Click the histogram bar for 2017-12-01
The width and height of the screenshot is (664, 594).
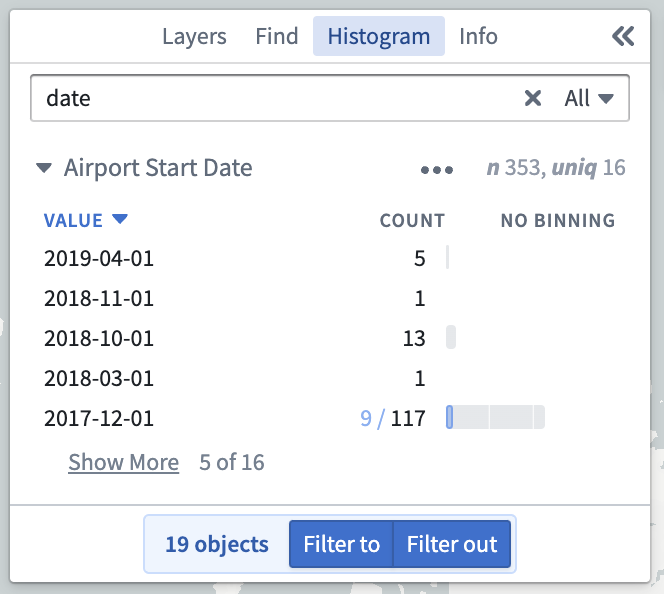pos(495,417)
